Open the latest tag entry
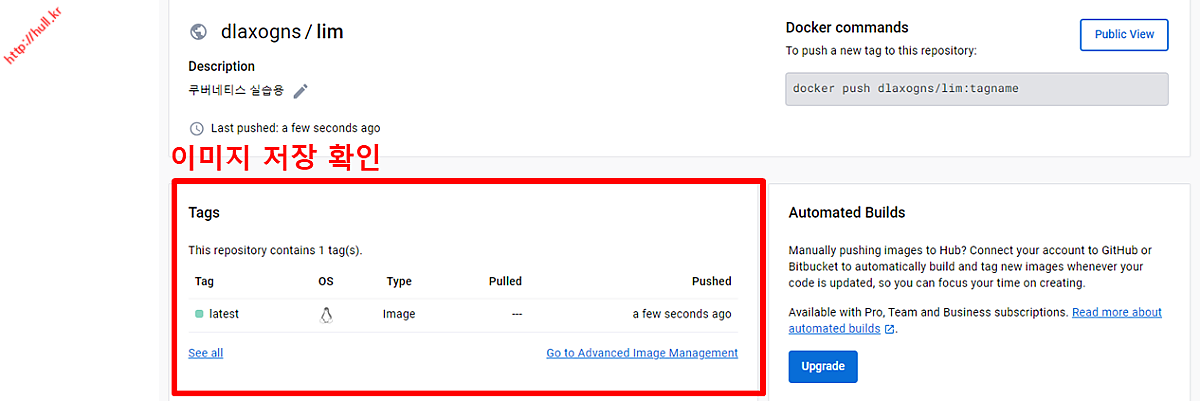This screenshot has width=1200, height=401. (224, 314)
